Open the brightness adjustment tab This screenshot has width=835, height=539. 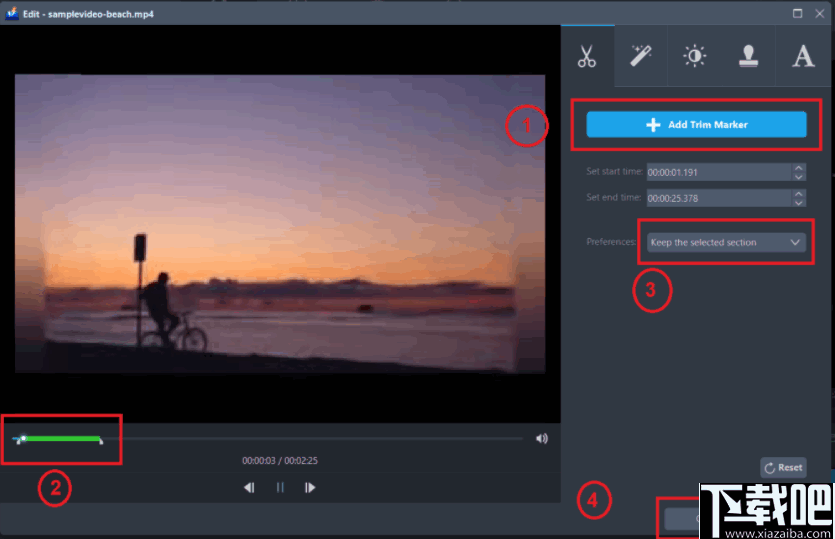[694, 56]
